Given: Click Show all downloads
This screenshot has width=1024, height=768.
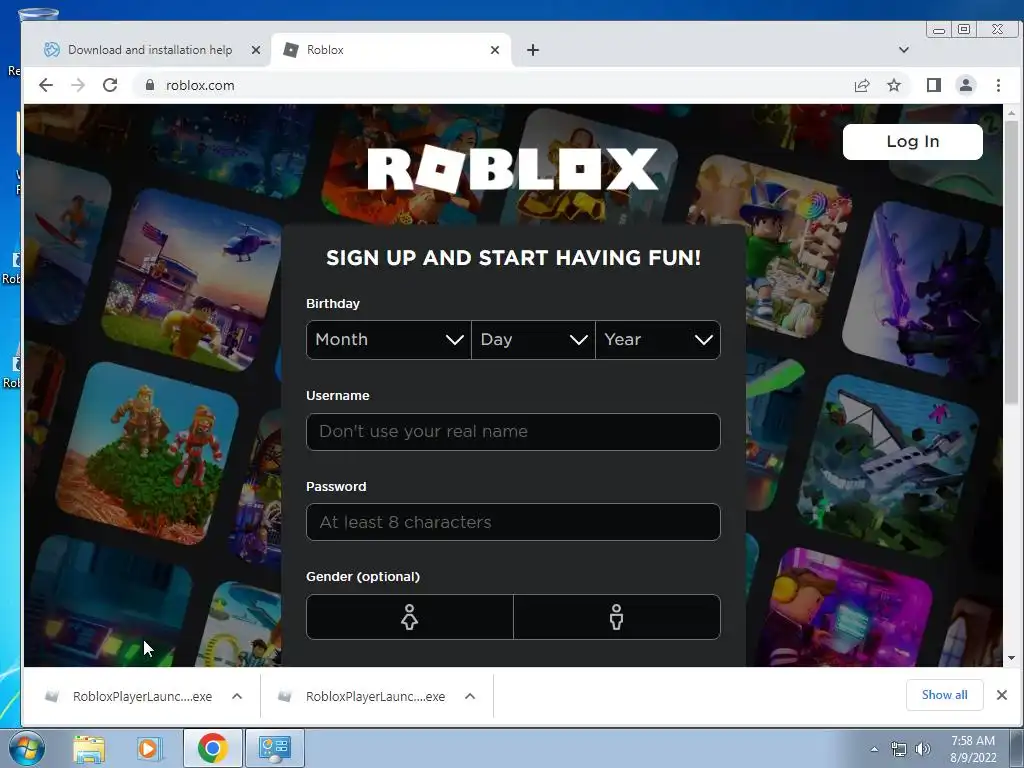Looking at the screenshot, I should [944, 695].
